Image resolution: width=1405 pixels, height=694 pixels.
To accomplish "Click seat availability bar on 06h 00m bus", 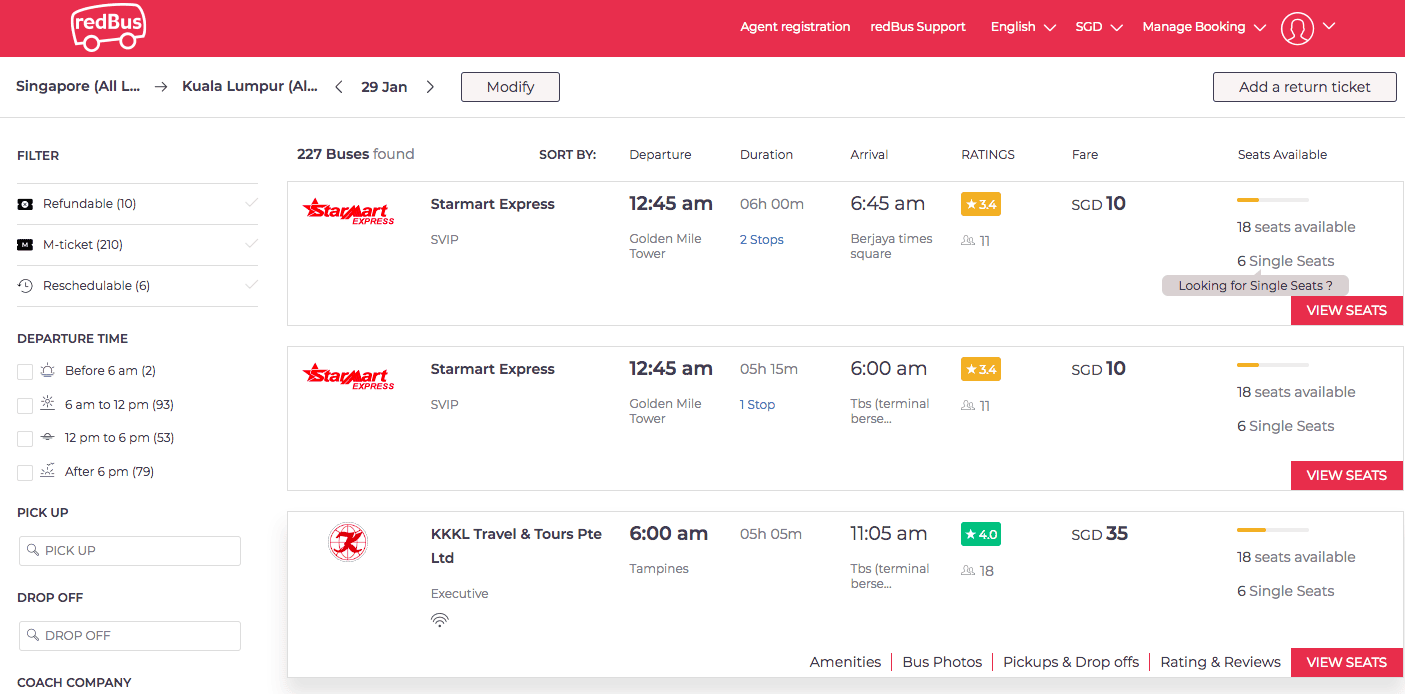I will pos(1273,200).
